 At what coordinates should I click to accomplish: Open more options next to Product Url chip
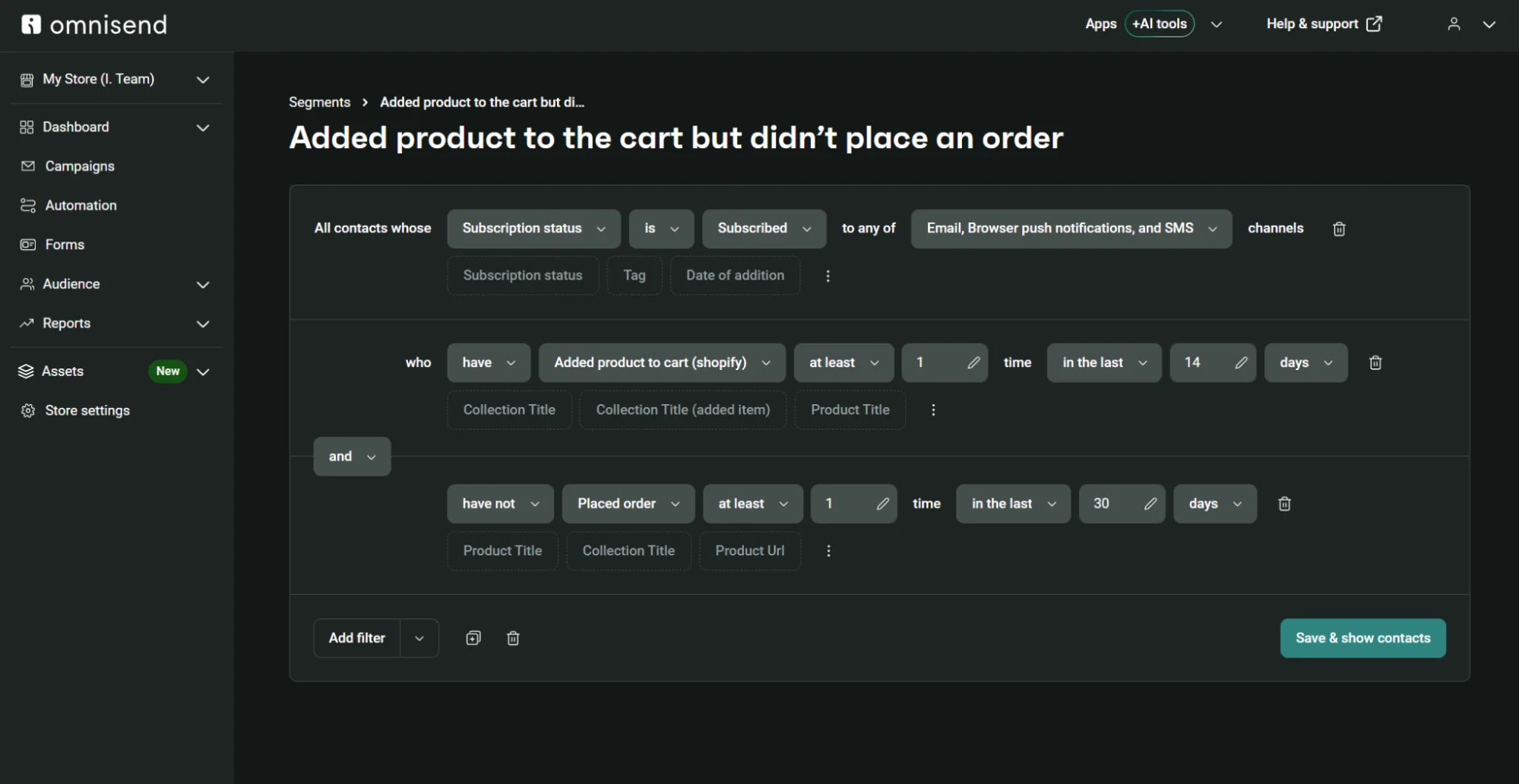[828, 551]
